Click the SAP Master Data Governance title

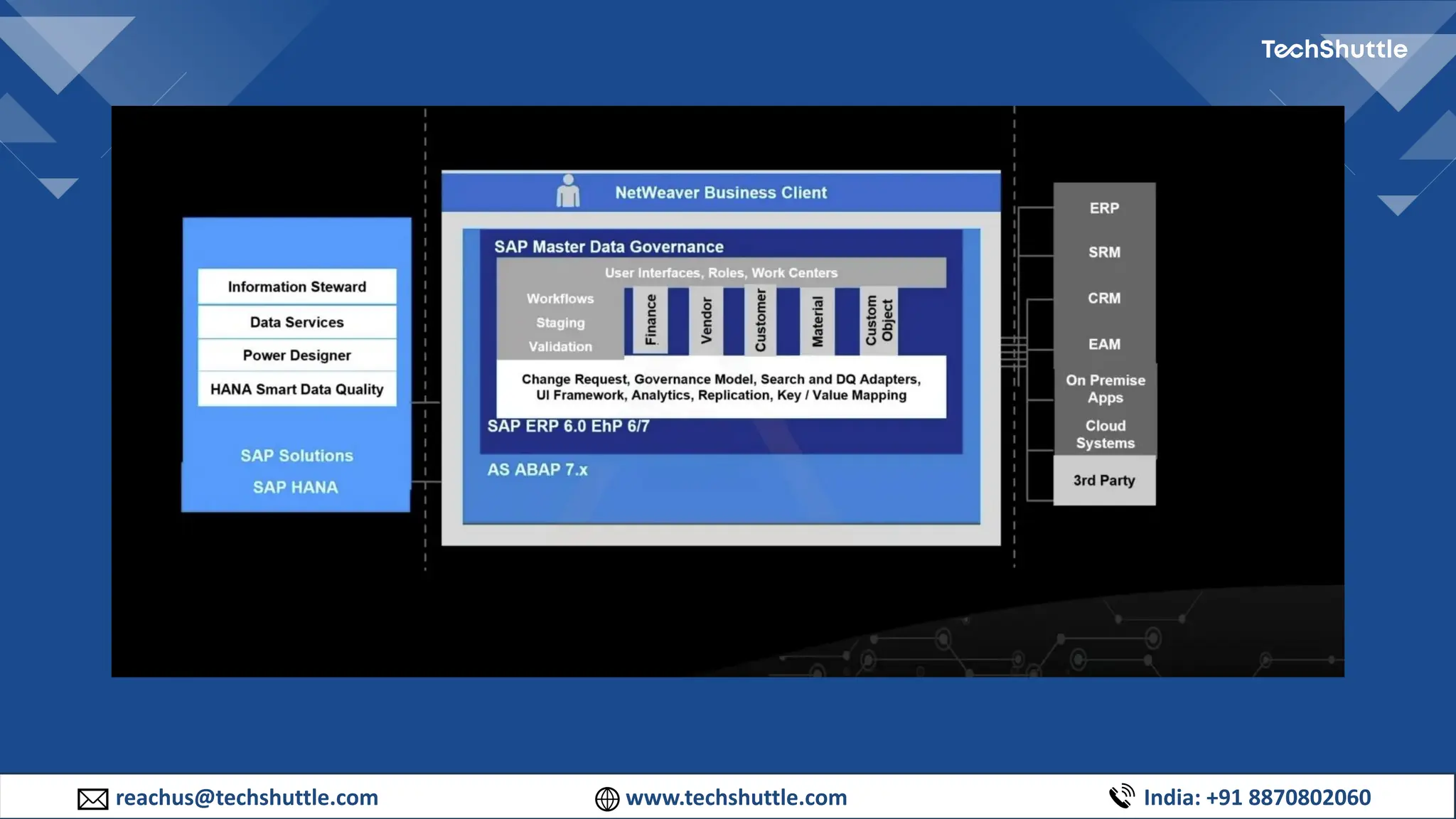(x=609, y=247)
